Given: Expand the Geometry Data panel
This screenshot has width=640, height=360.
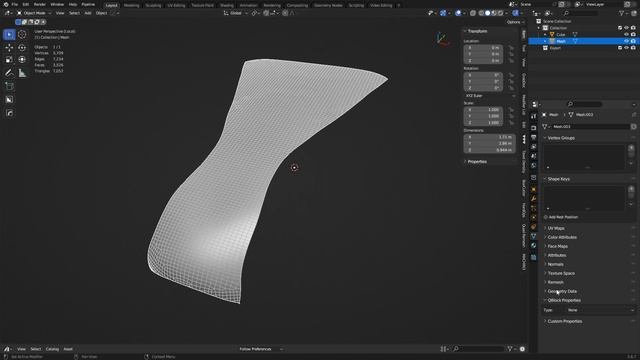Looking at the screenshot, I should coord(562,291).
